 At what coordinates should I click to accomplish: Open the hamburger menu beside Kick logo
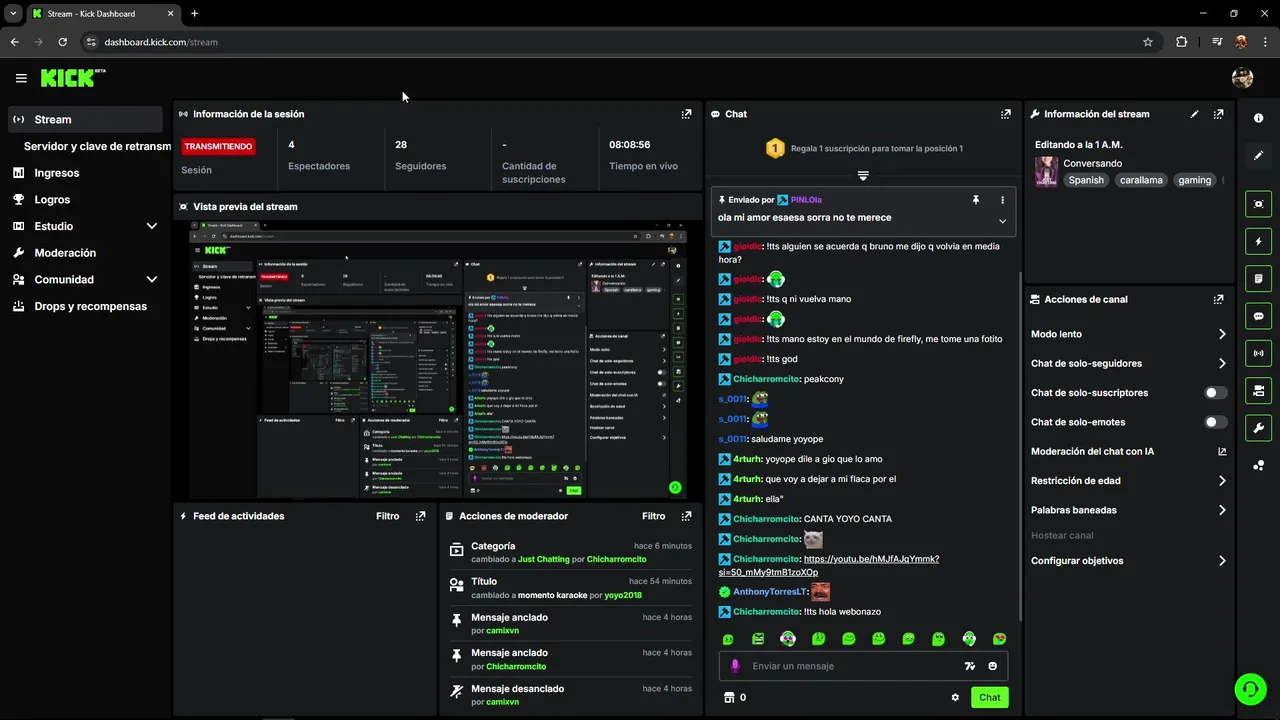(21, 78)
